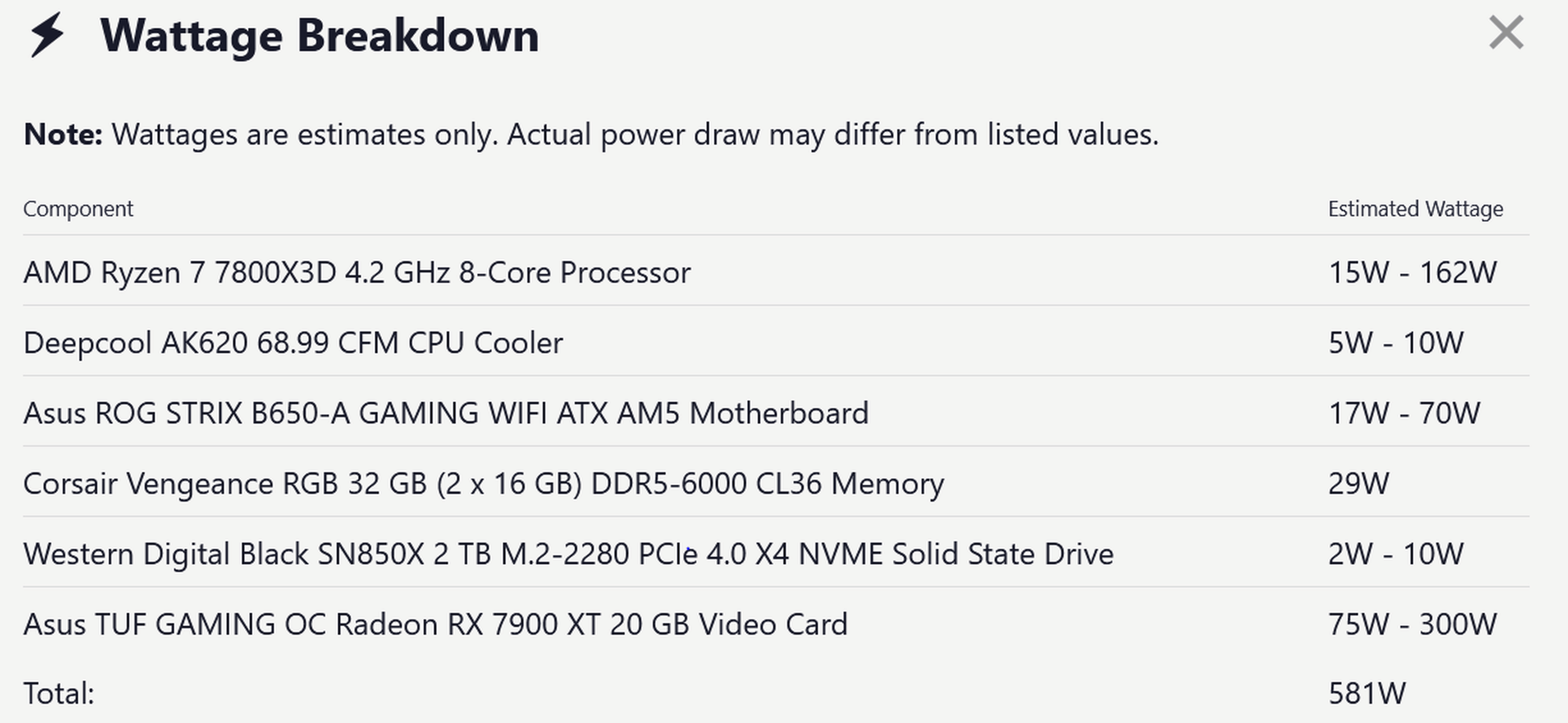
Task: Select the AMD Ryzen 7 7800X3D row
Action: coord(776,271)
